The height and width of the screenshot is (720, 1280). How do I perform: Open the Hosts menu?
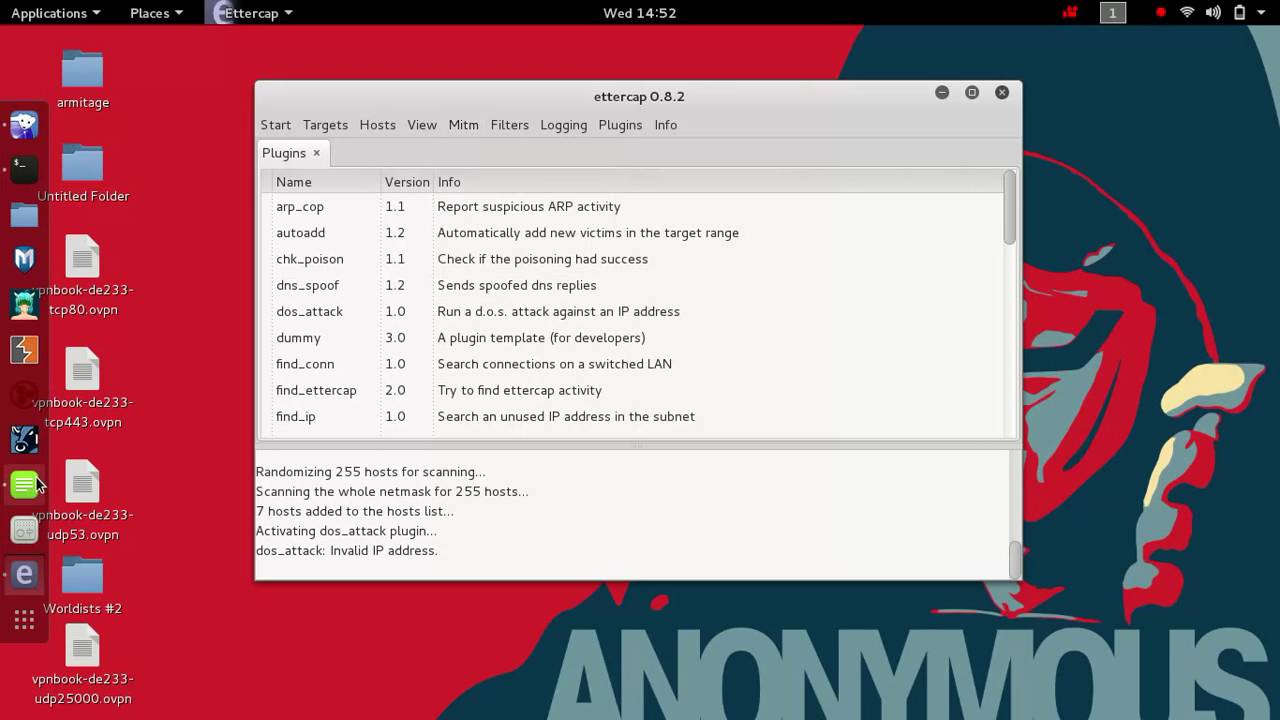point(377,125)
